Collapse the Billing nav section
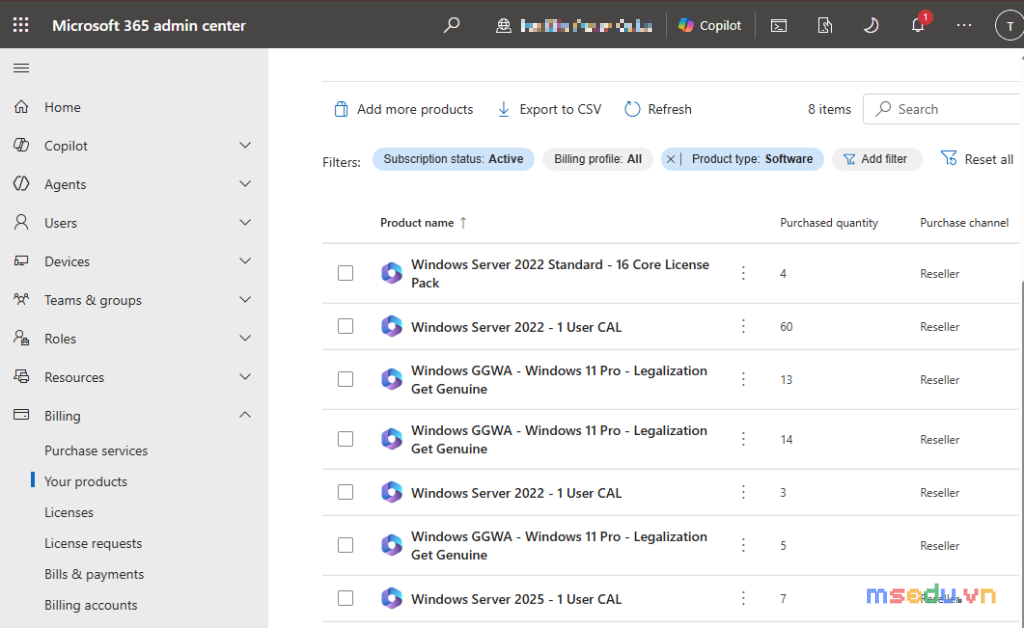 [x=245, y=415]
